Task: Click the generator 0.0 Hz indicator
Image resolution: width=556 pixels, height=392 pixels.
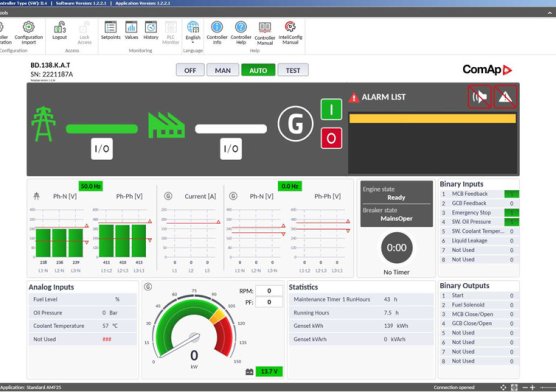Action: (x=290, y=186)
